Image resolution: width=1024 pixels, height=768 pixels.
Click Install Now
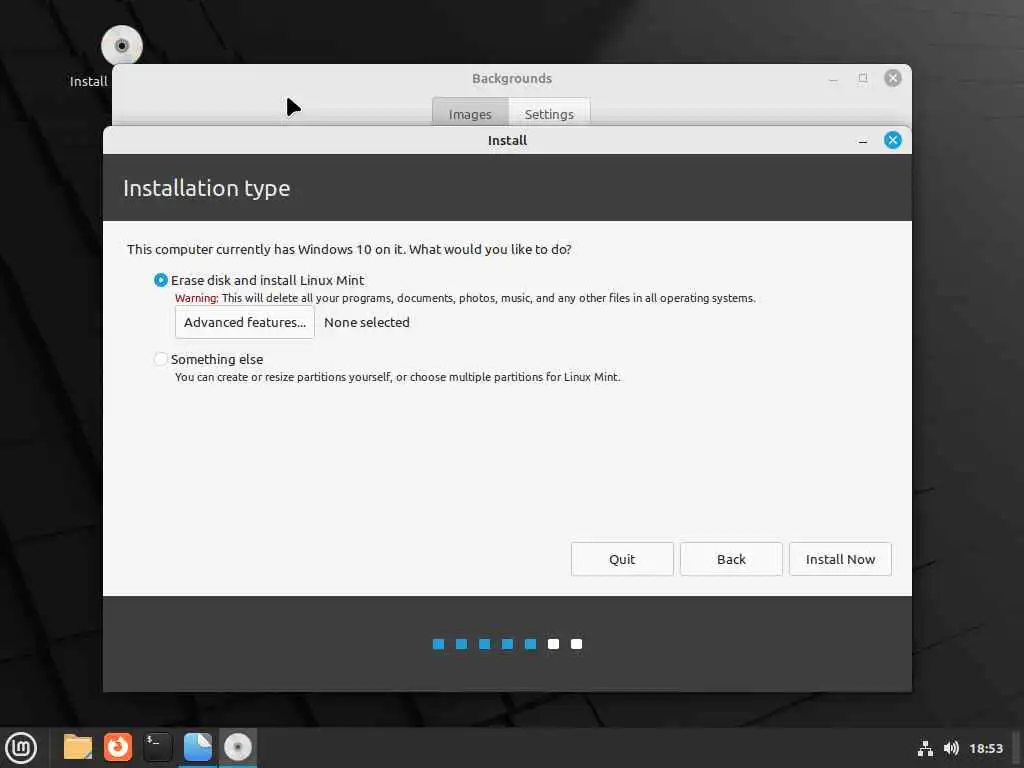(x=840, y=559)
